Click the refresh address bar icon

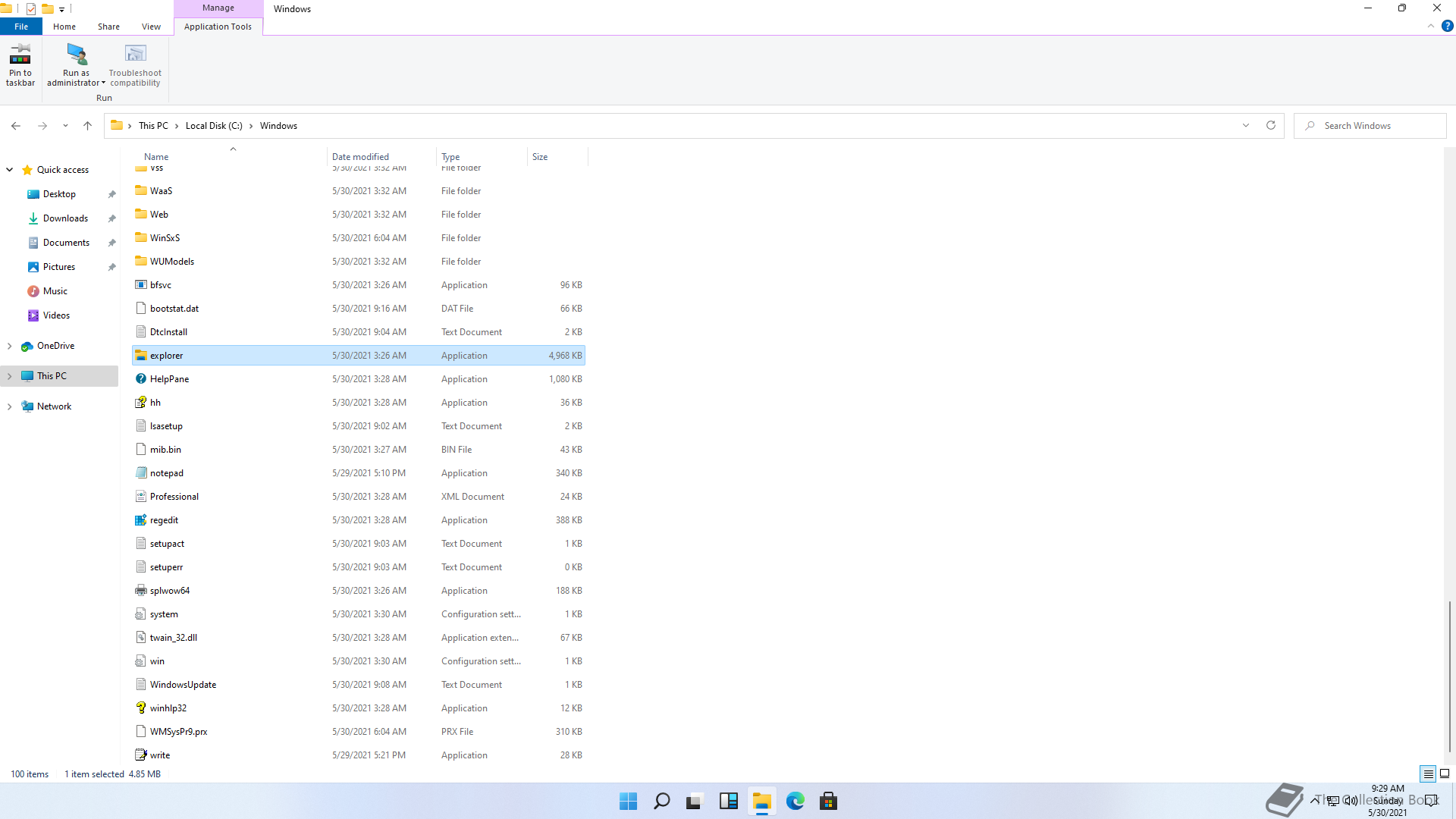coord(1271,126)
